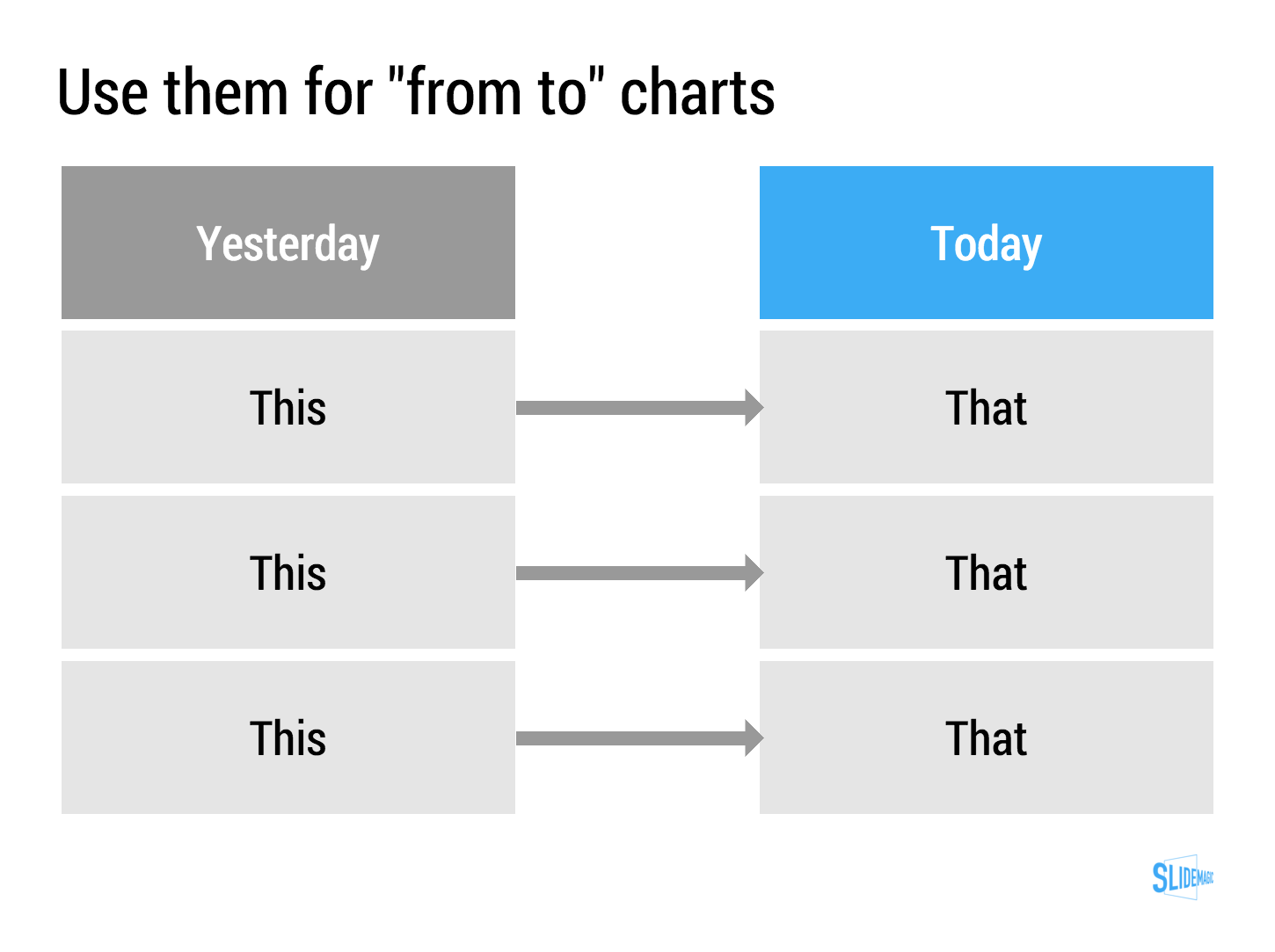Click the SlideMagic logo
The height and width of the screenshot is (952, 1275).
(1183, 876)
